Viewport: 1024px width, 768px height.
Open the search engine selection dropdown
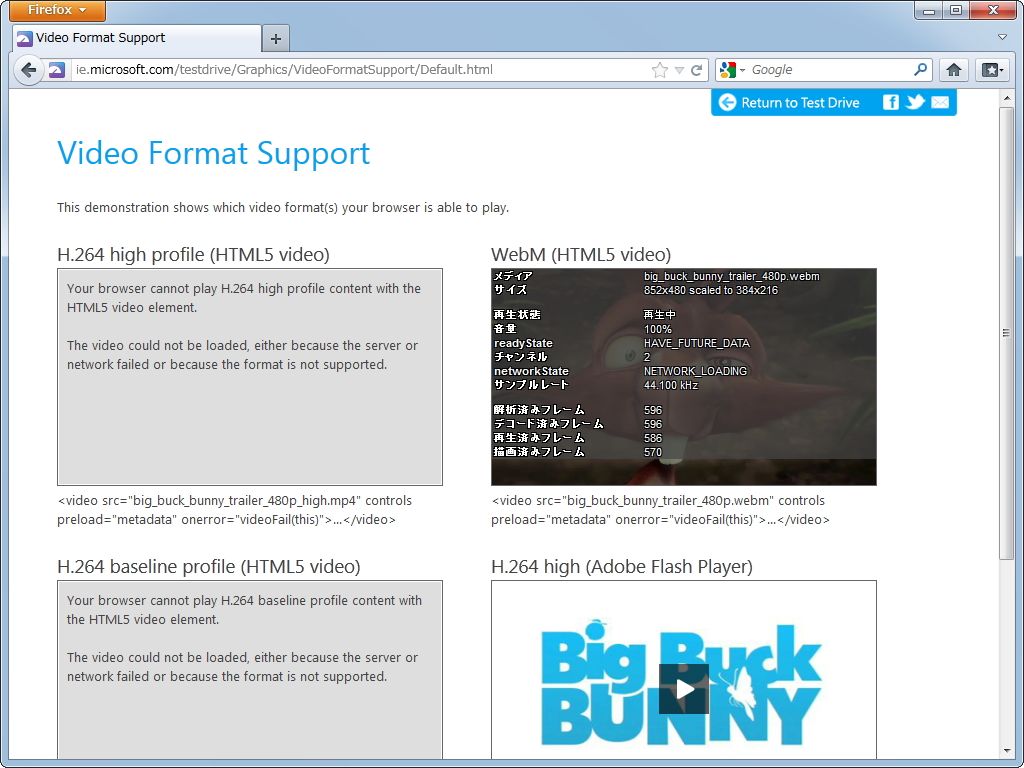741,69
